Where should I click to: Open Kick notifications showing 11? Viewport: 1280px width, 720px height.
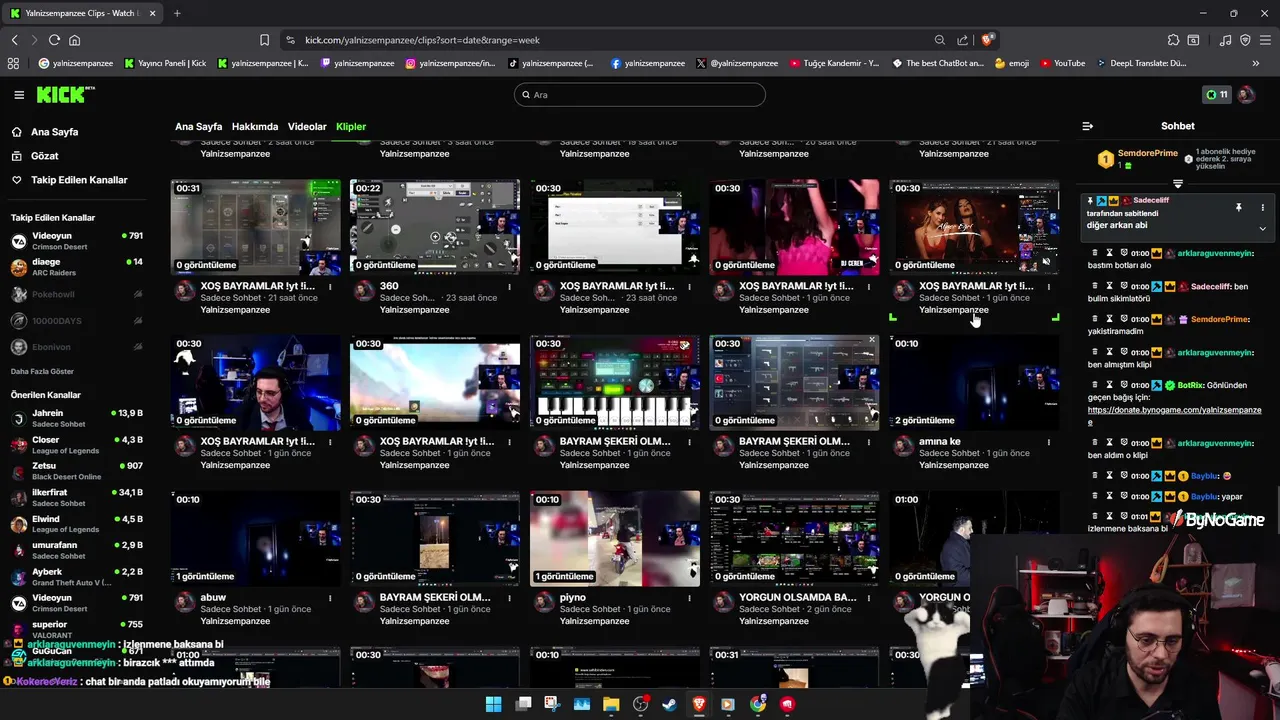(x=1216, y=95)
